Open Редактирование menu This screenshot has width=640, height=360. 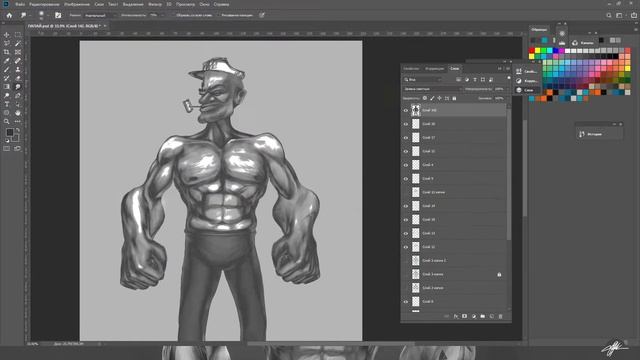pos(44,4)
